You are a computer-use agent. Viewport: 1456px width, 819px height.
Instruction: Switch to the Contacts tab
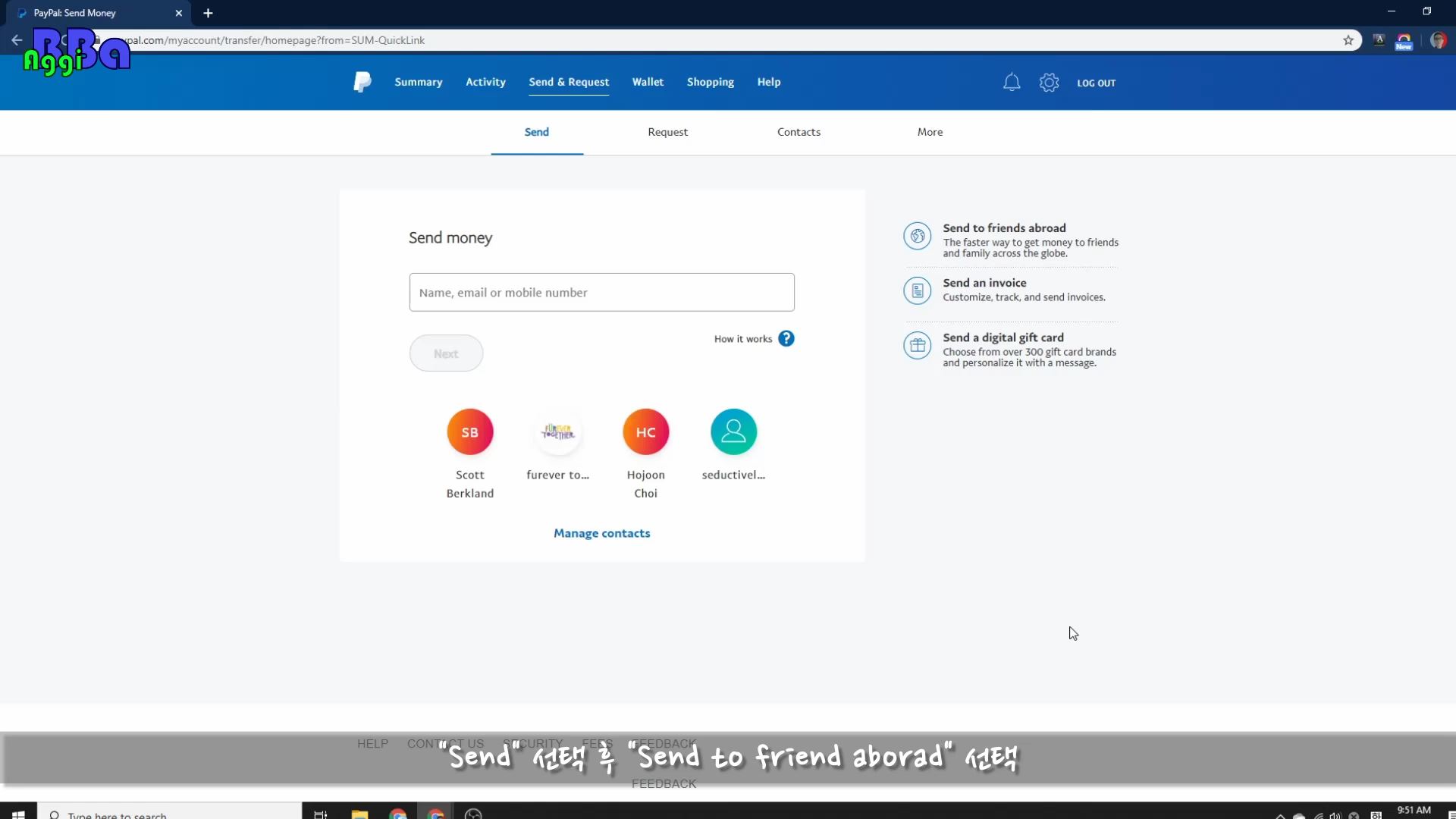(x=799, y=132)
